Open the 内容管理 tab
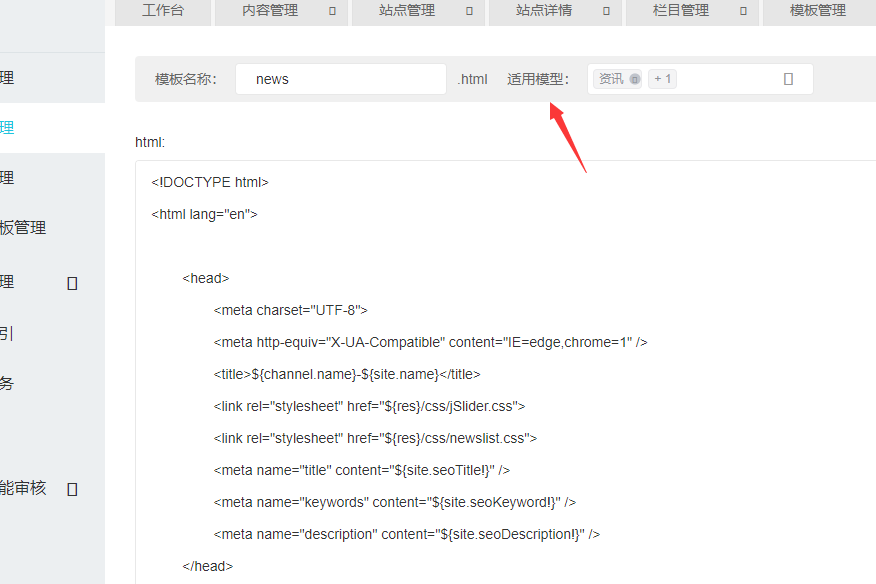Viewport: 876px width, 584px height. point(270,11)
